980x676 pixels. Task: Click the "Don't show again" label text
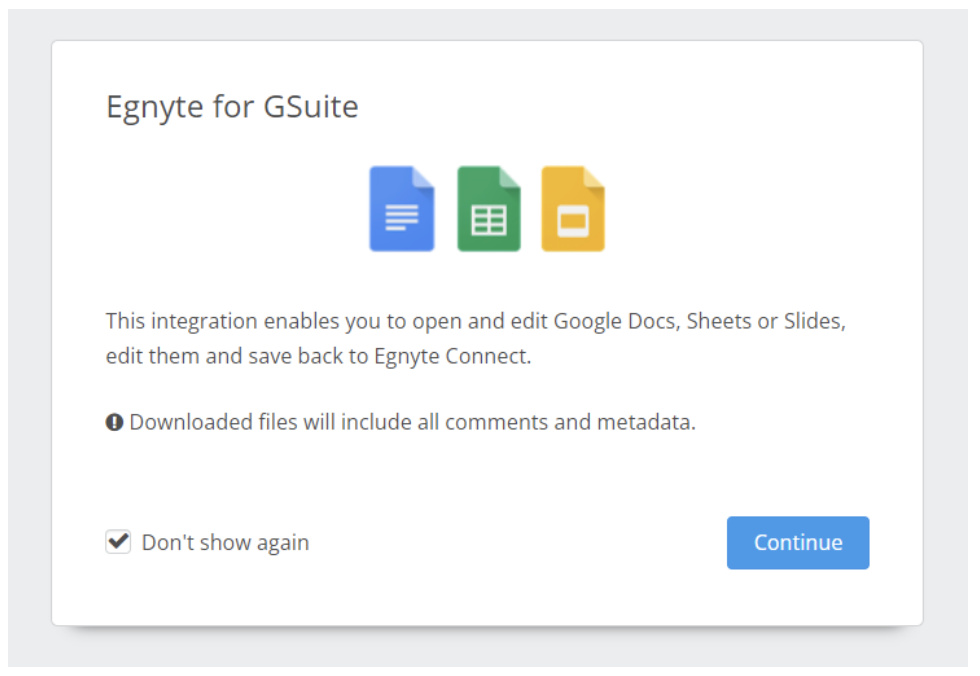click(x=225, y=543)
